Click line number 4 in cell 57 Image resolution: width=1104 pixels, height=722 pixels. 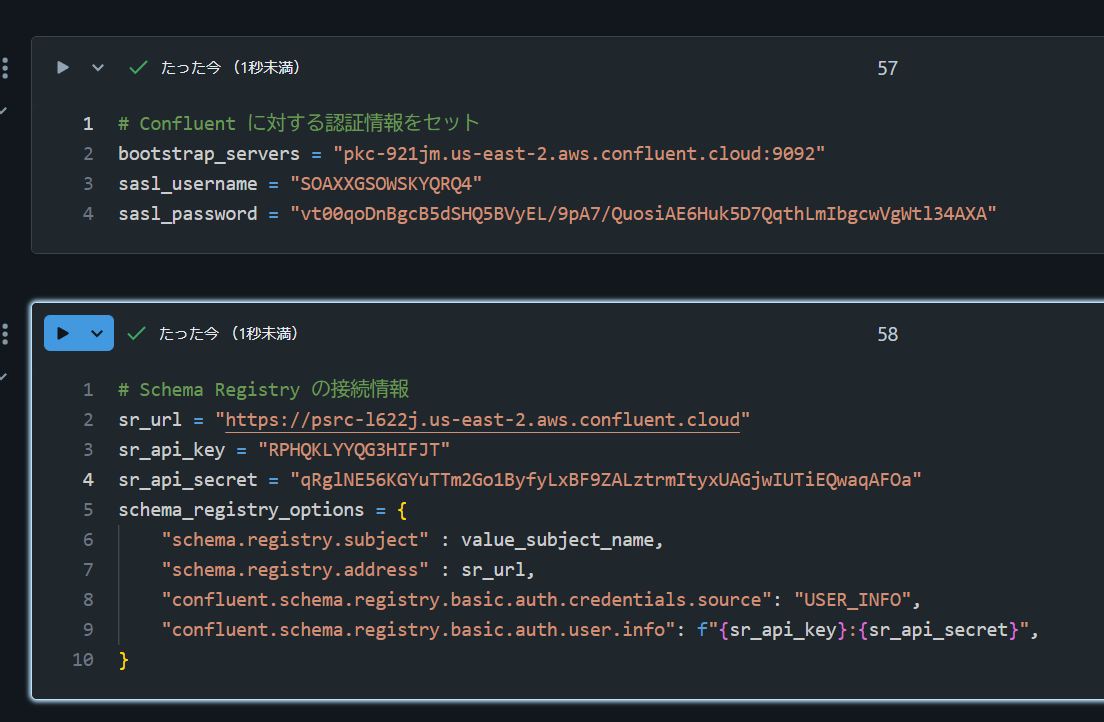click(88, 213)
